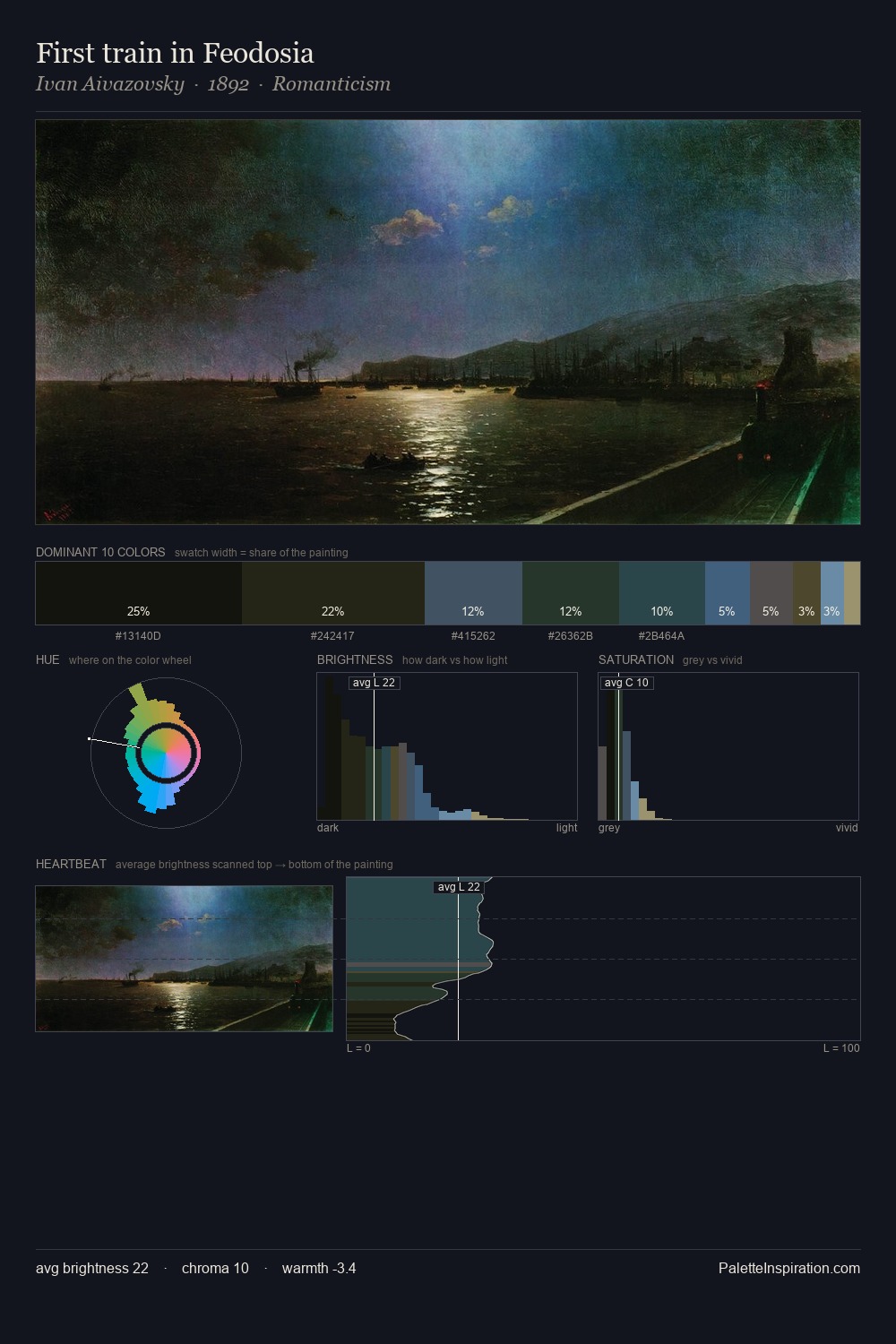The width and height of the screenshot is (896, 1344).
Task: Click the hex label #242417
Action: coord(332,636)
